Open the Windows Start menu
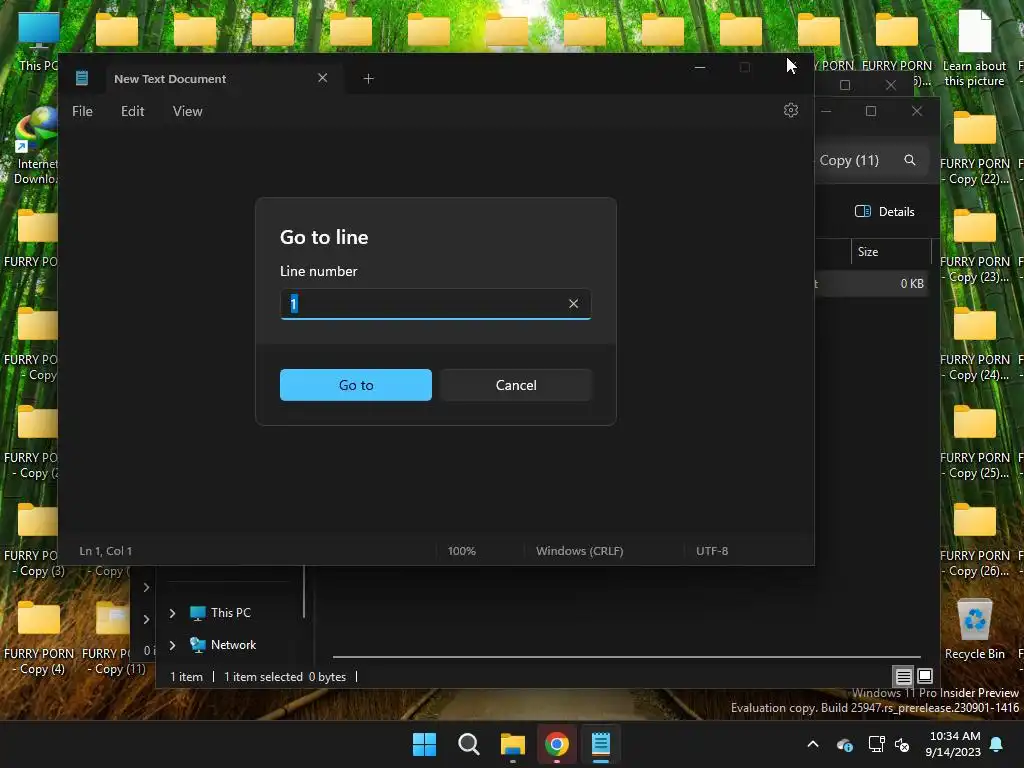1024x768 pixels. click(x=424, y=744)
